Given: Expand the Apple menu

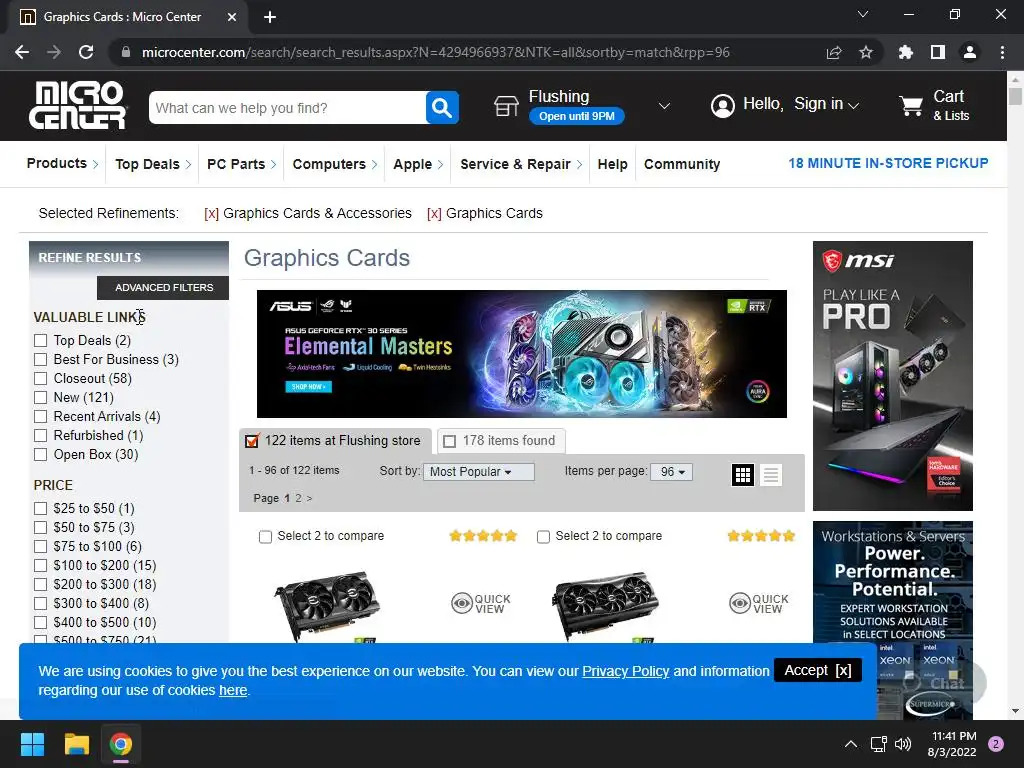Looking at the screenshot, I should click(418, 164).
